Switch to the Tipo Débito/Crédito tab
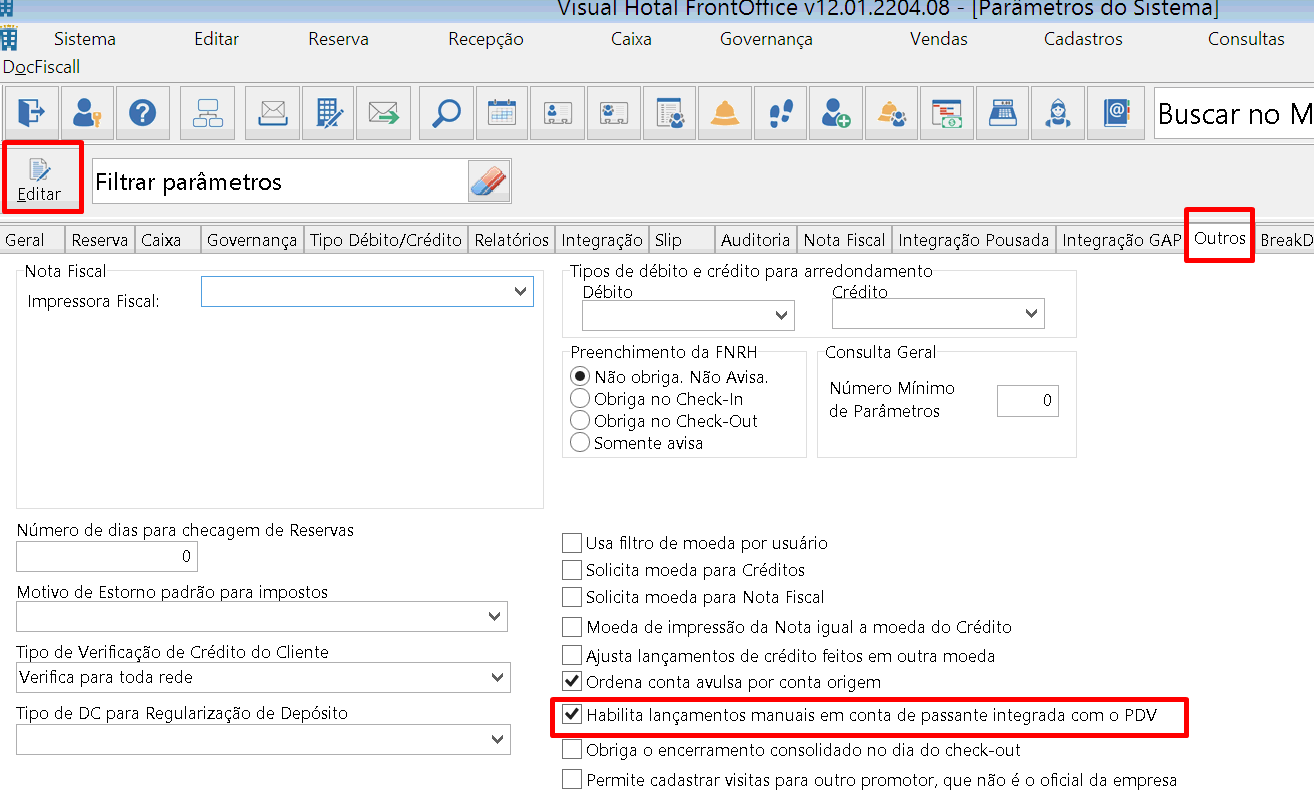Viewport: 1314px width, 791px height. pyautogui.click(x=386, y=240)
